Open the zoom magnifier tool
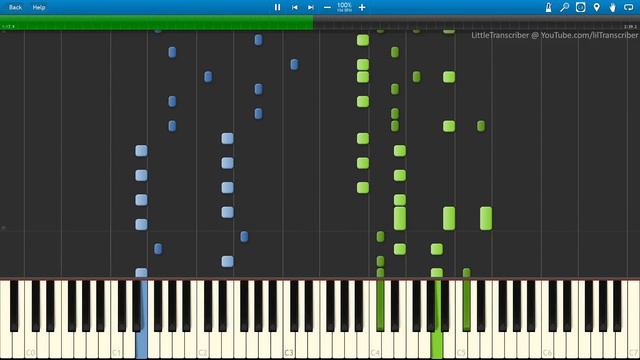The height and width of the screenshot is (360, 640). tap(564, 7)
